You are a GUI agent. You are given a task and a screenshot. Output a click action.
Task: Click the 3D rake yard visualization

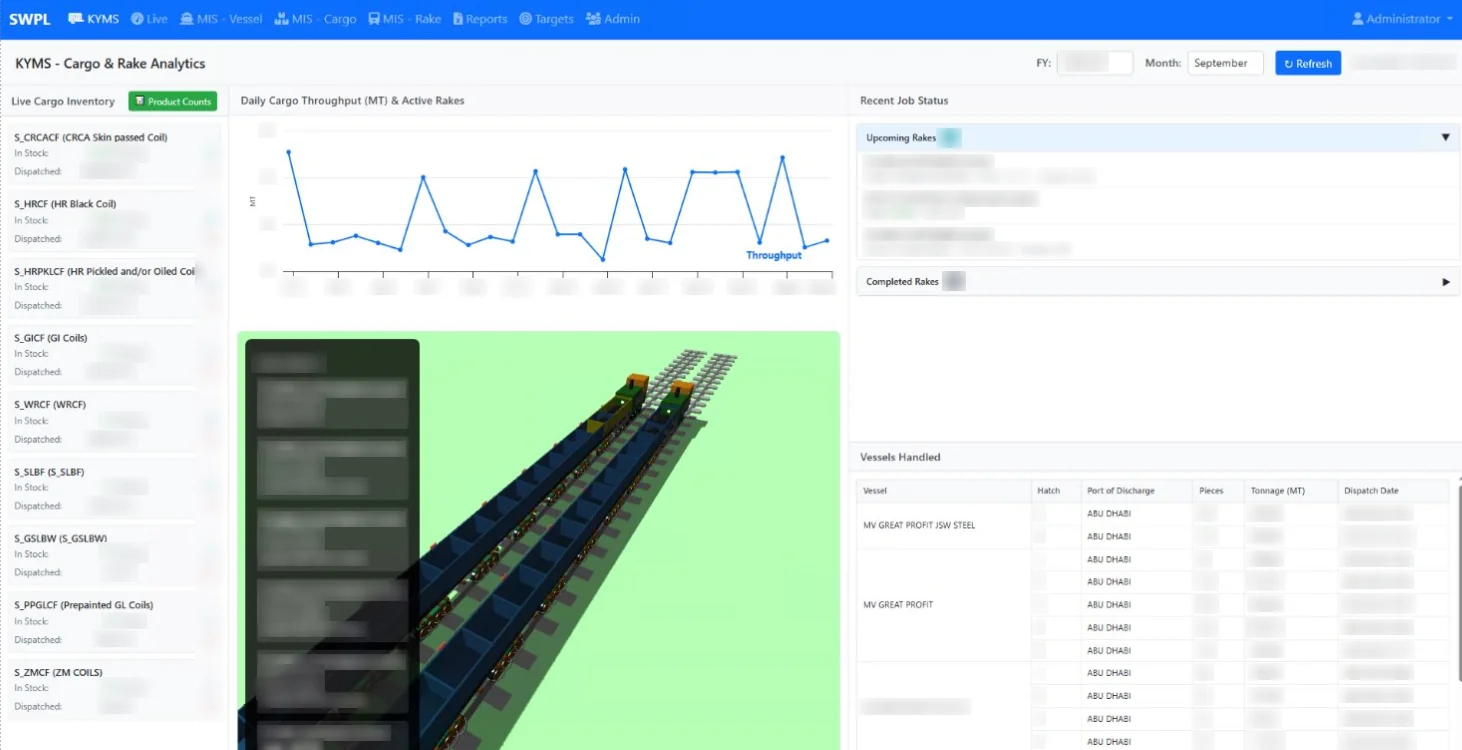[x=539, y=540]
